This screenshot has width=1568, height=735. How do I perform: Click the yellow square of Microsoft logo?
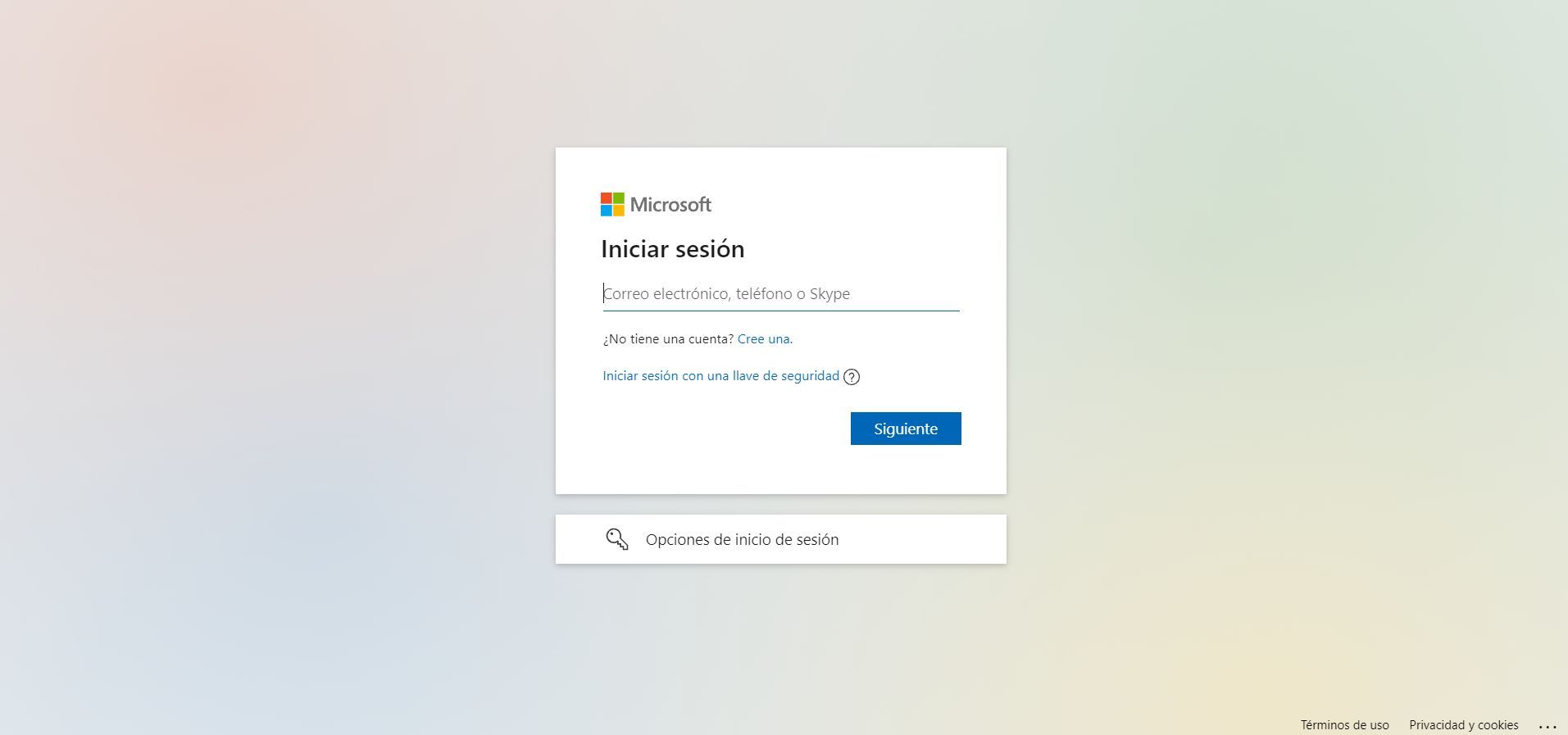tap(619, 211)
